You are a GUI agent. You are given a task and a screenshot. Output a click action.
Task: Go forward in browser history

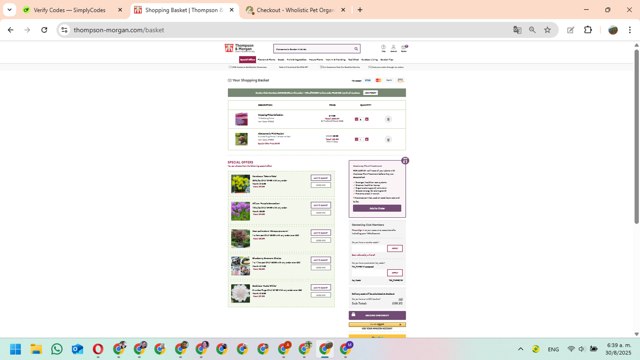click(27, 30)
